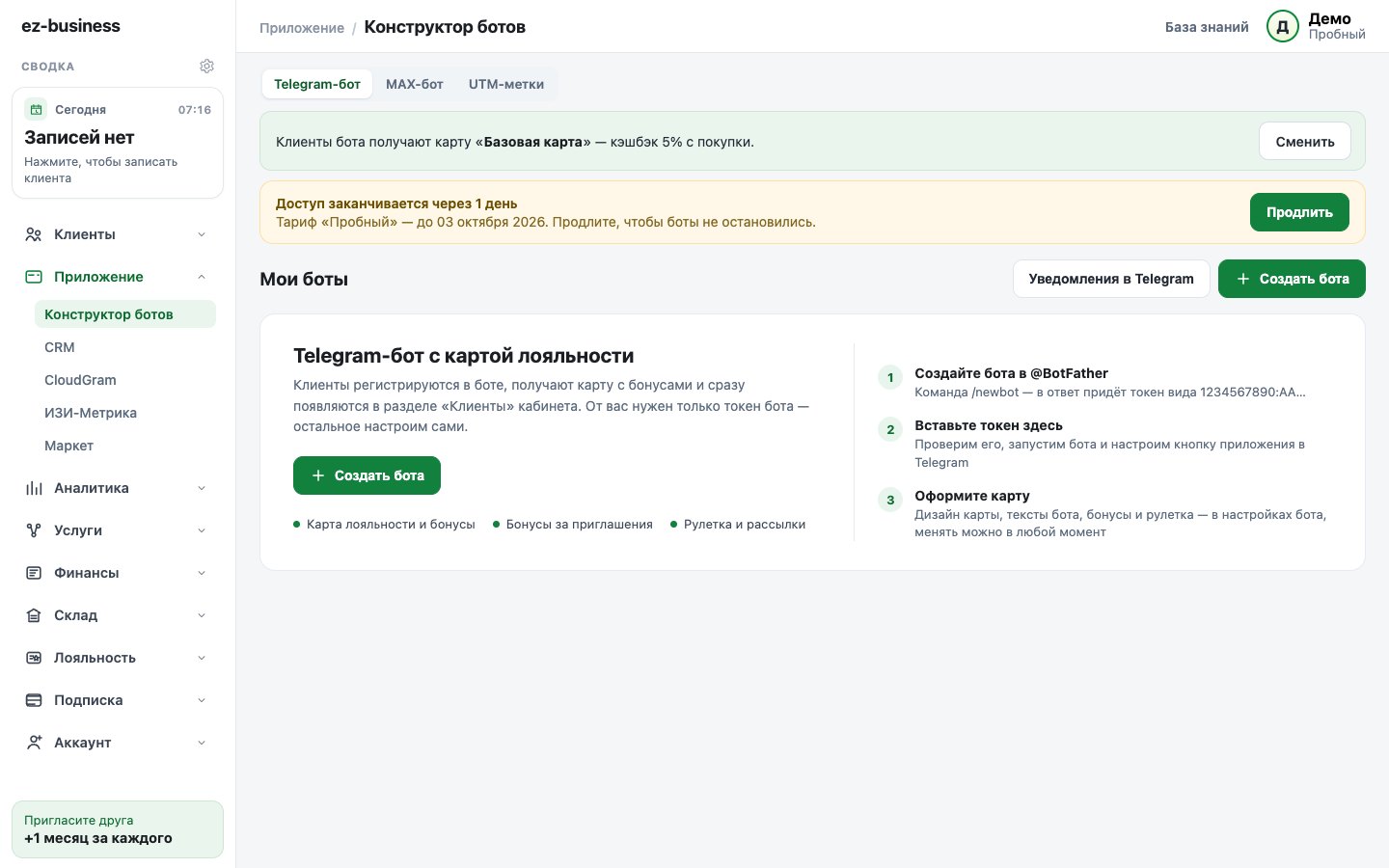Screen dimensions: 1389x868
Task: Open the summary settings gear icon
Action: (x=206, y=67)
